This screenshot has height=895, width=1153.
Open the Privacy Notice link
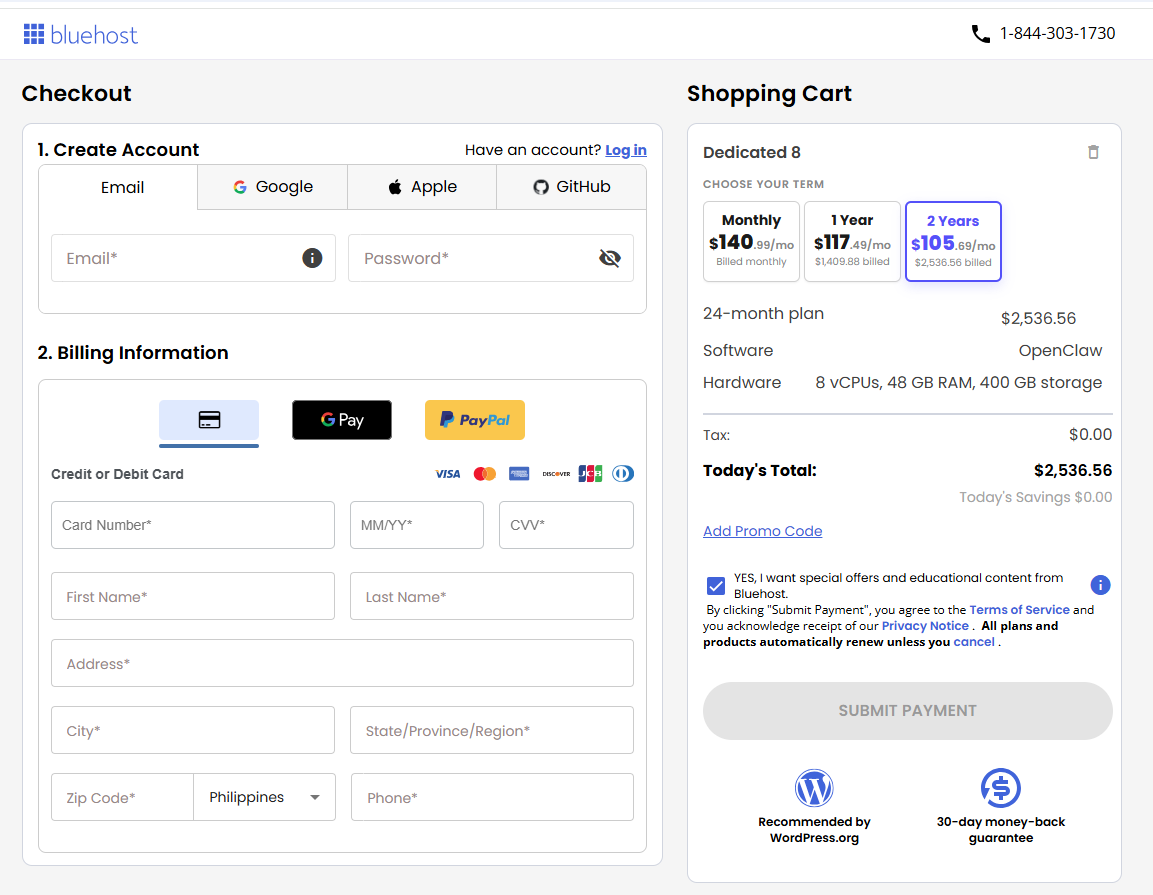pos(925,626)
